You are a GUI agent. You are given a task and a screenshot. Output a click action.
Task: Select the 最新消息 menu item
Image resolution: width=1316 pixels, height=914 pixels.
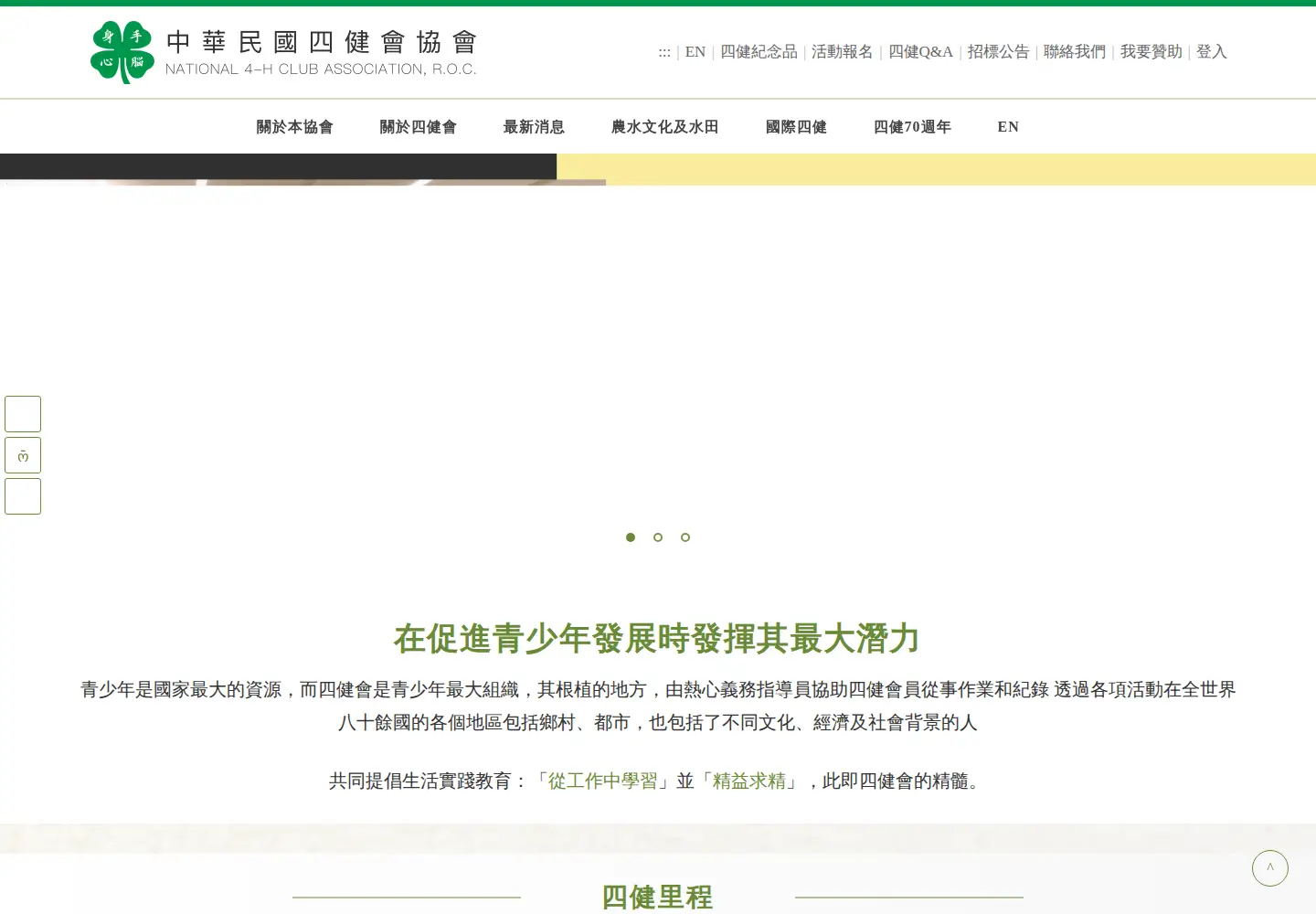[534, 127]
